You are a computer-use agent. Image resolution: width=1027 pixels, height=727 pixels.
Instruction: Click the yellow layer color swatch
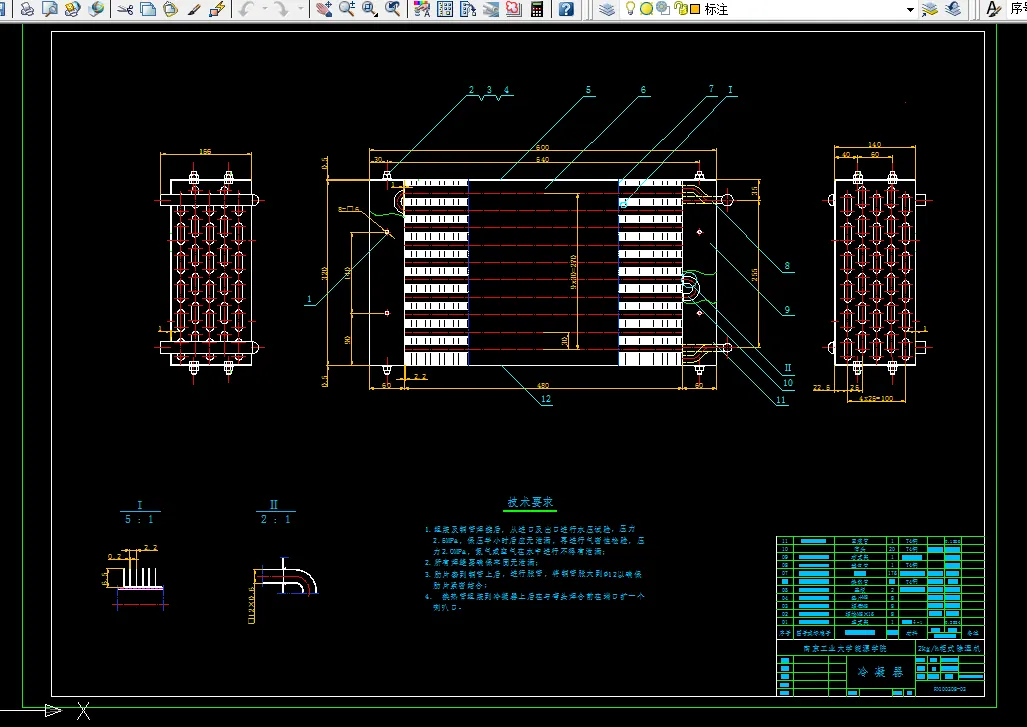click(694, 9)
